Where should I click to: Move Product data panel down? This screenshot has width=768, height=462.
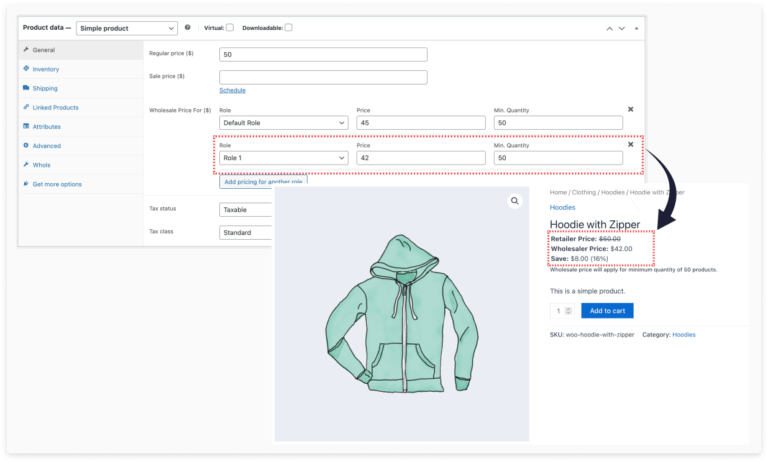point(622,28)
